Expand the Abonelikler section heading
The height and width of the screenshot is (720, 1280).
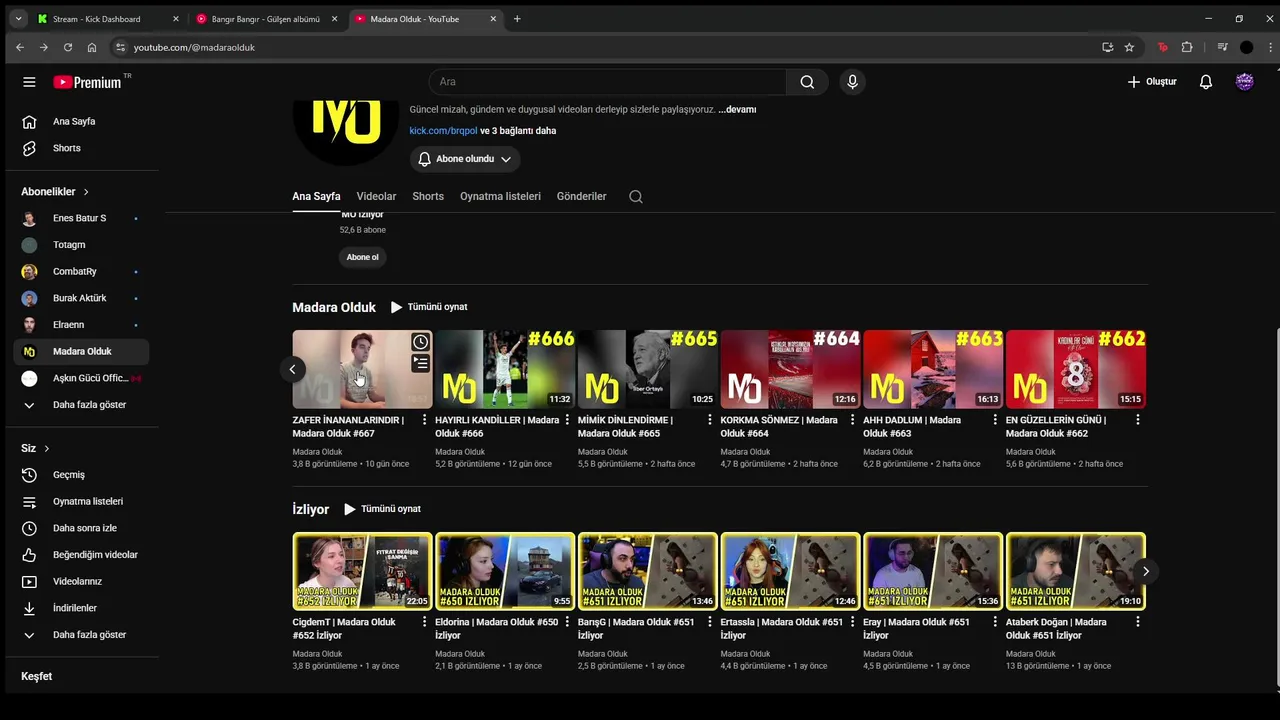point(55,192)
